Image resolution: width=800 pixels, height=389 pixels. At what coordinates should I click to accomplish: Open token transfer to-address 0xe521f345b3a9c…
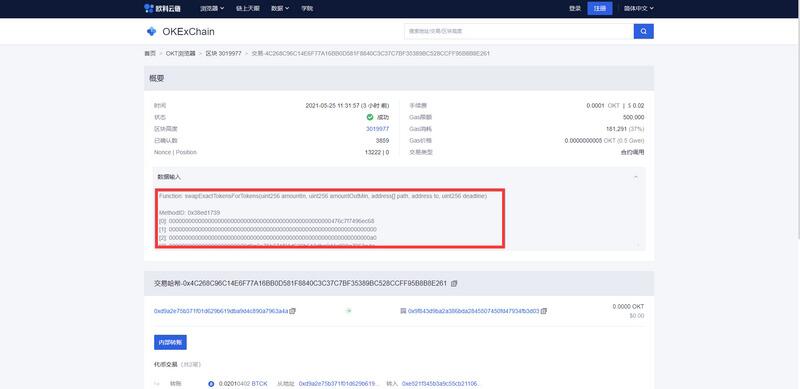click(x=441, y=383)
